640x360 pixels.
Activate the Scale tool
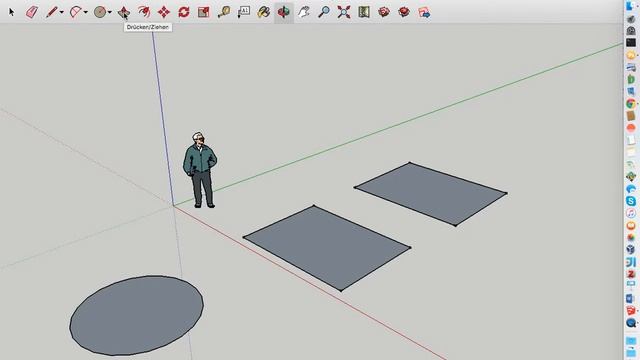tap(204, 12)
